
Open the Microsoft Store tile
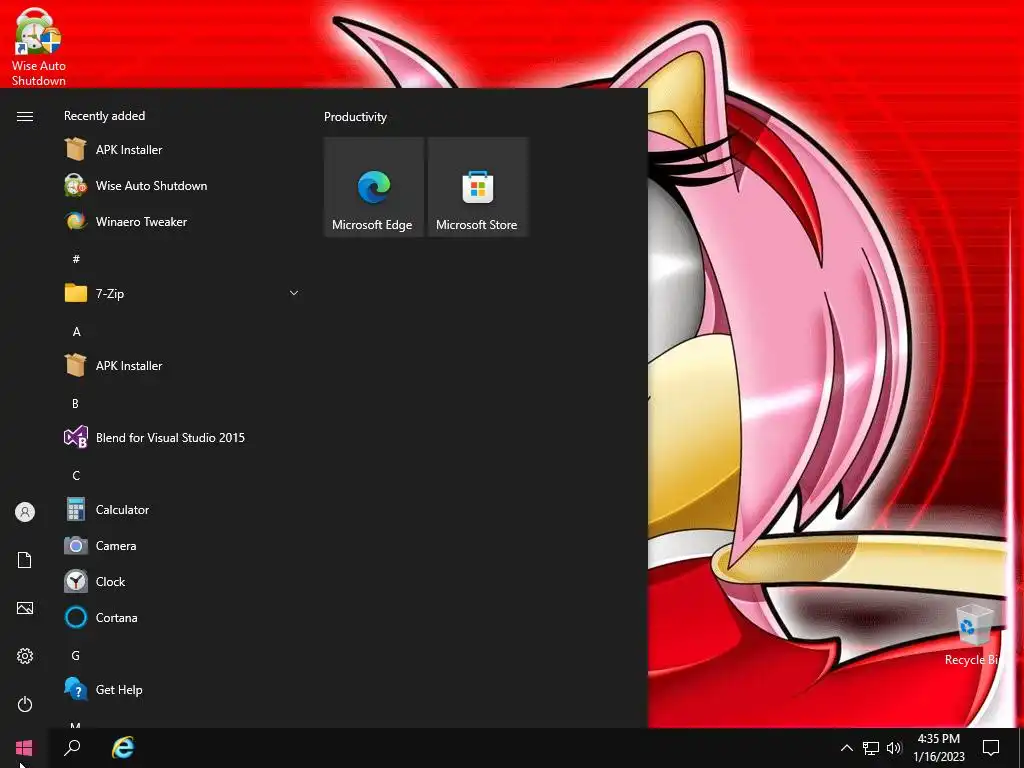tap(477, 187)
